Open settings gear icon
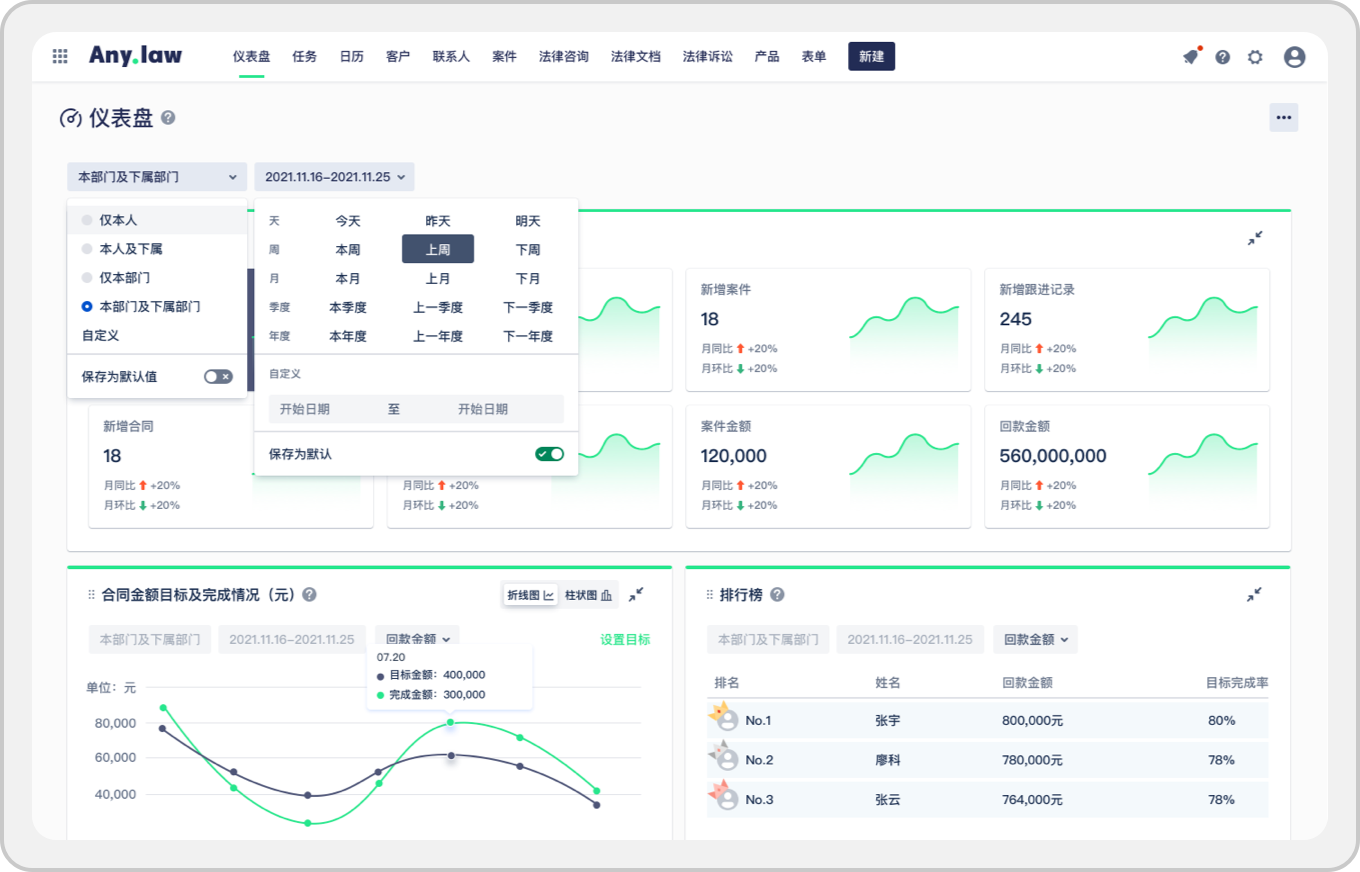Screen dimensions: 1360x872 pos(1255,57)
